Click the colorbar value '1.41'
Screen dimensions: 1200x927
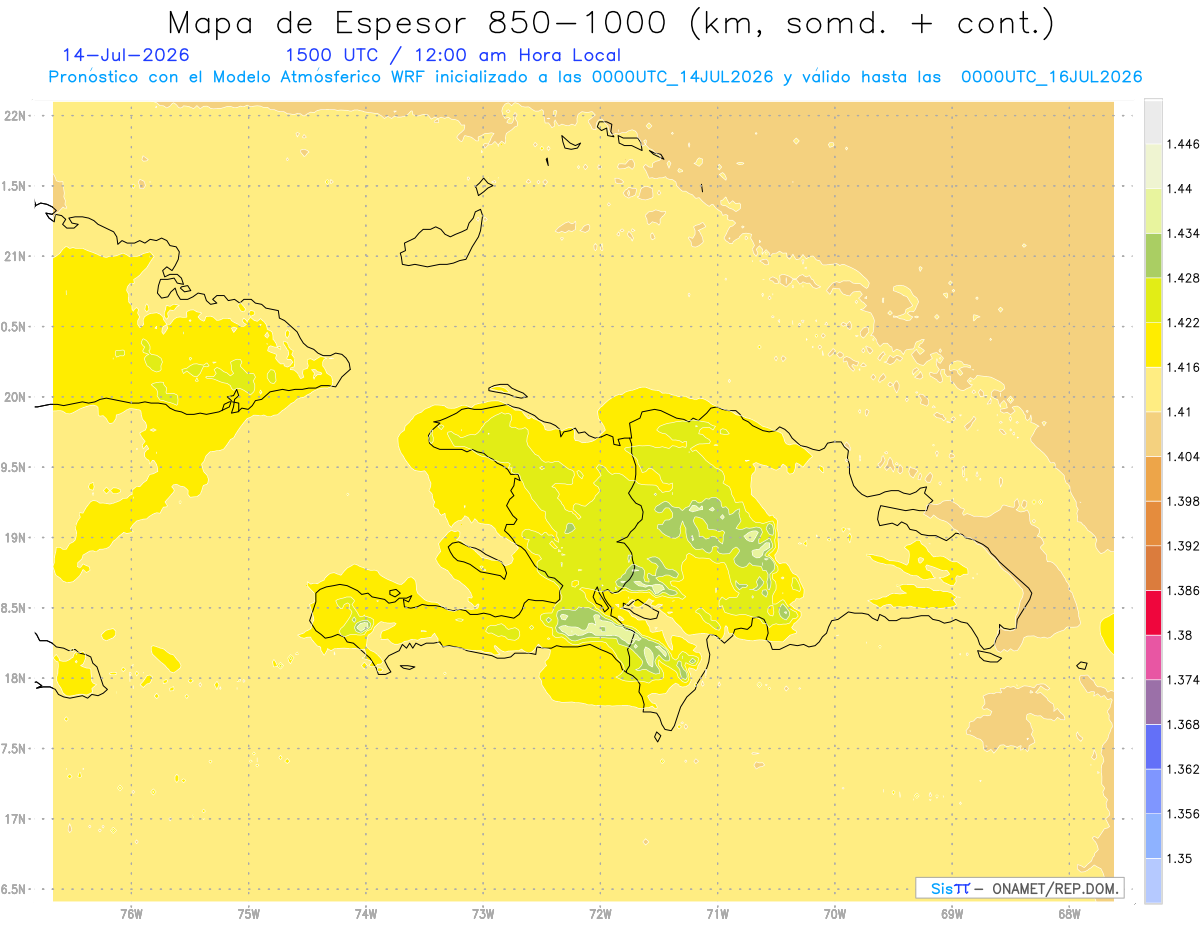[1180, 412]
